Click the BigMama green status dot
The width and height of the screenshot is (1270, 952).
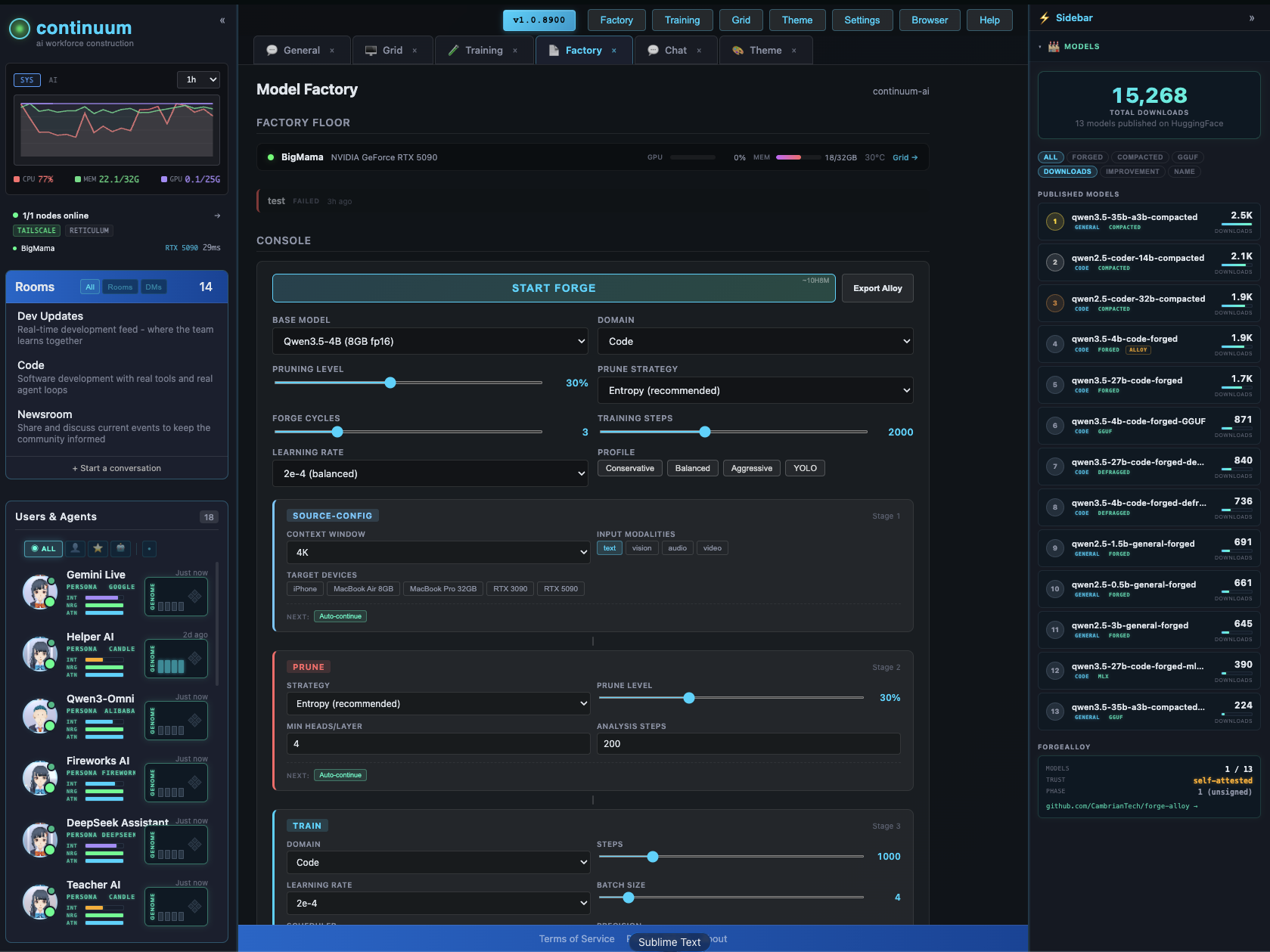coord(271,157)
